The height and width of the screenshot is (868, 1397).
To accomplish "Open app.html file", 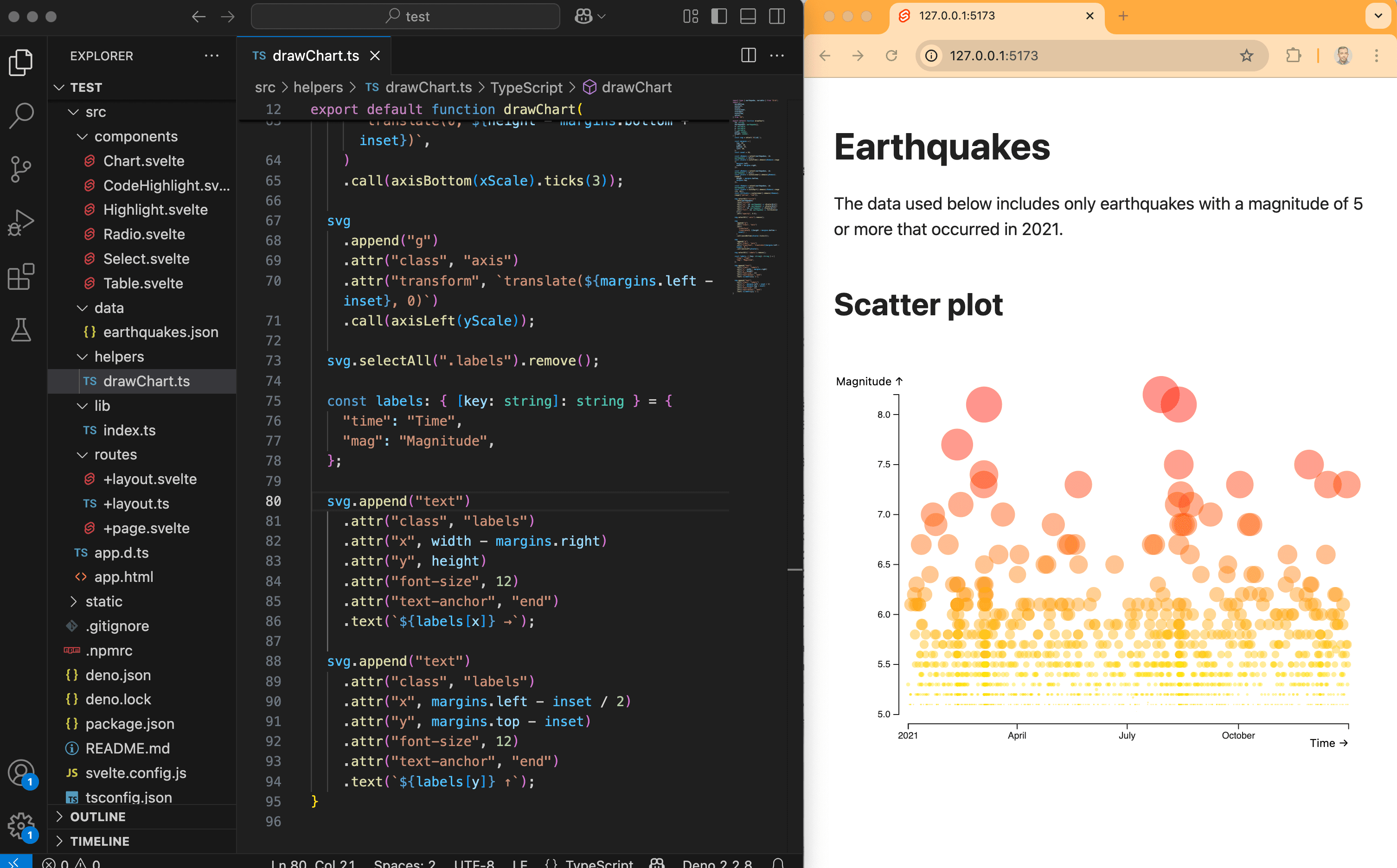I will [x=142, y=577].
